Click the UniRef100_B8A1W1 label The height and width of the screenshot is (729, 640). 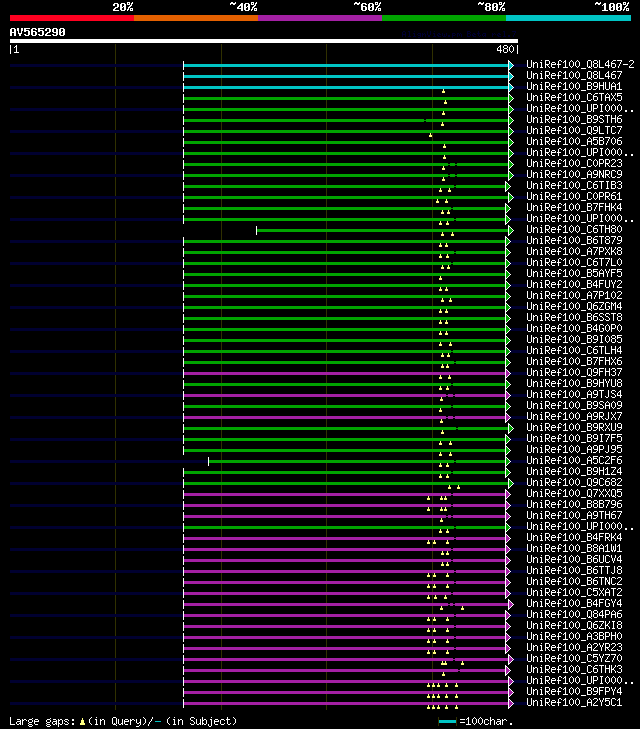pos(574,549)
